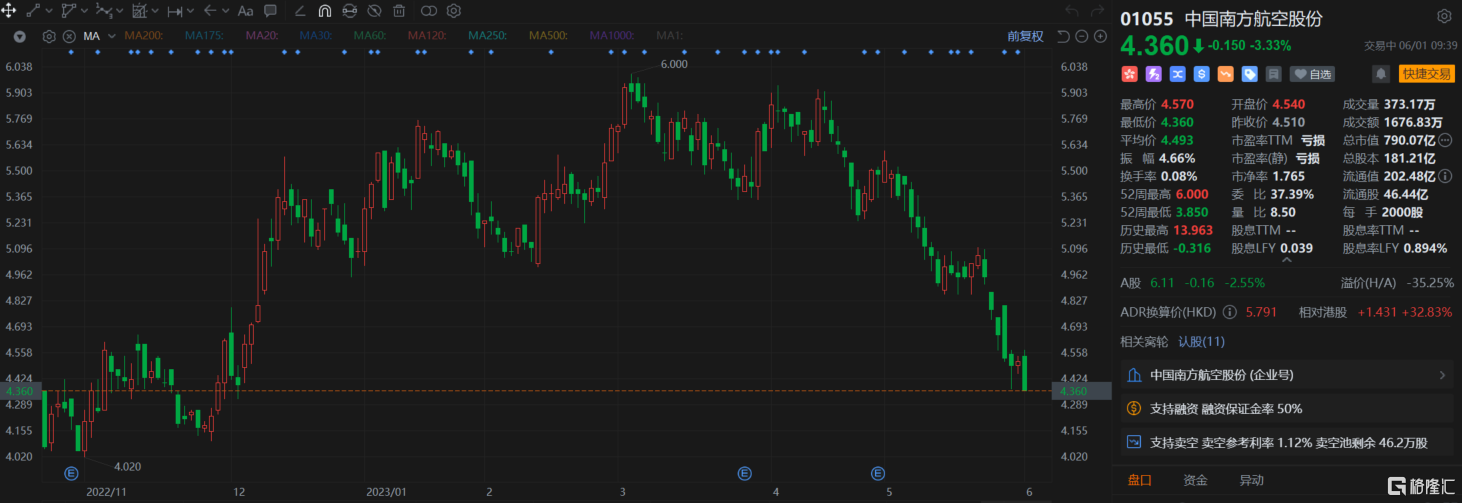Collapse the indicator legend triangle

tap(20, 37)
